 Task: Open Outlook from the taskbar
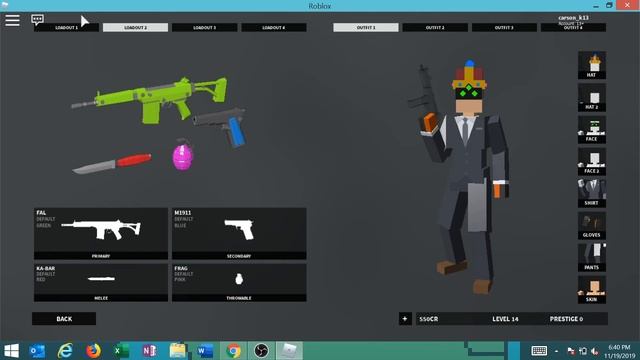coord(38,351)
